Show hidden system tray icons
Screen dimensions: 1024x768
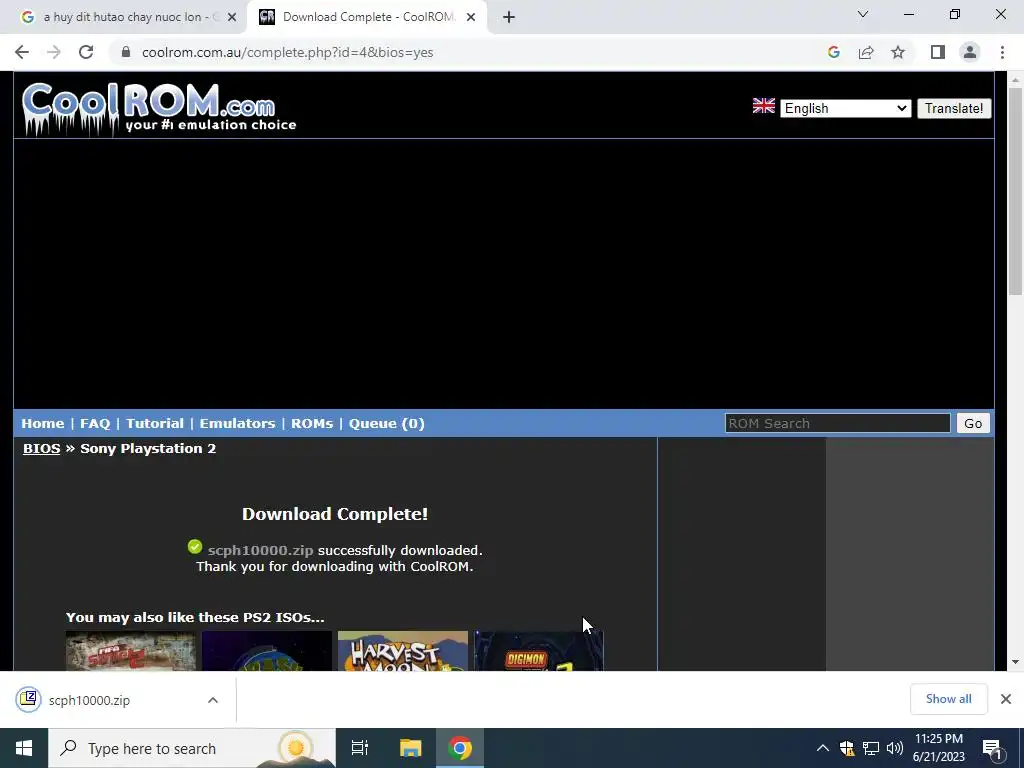(x=823, y=748)
